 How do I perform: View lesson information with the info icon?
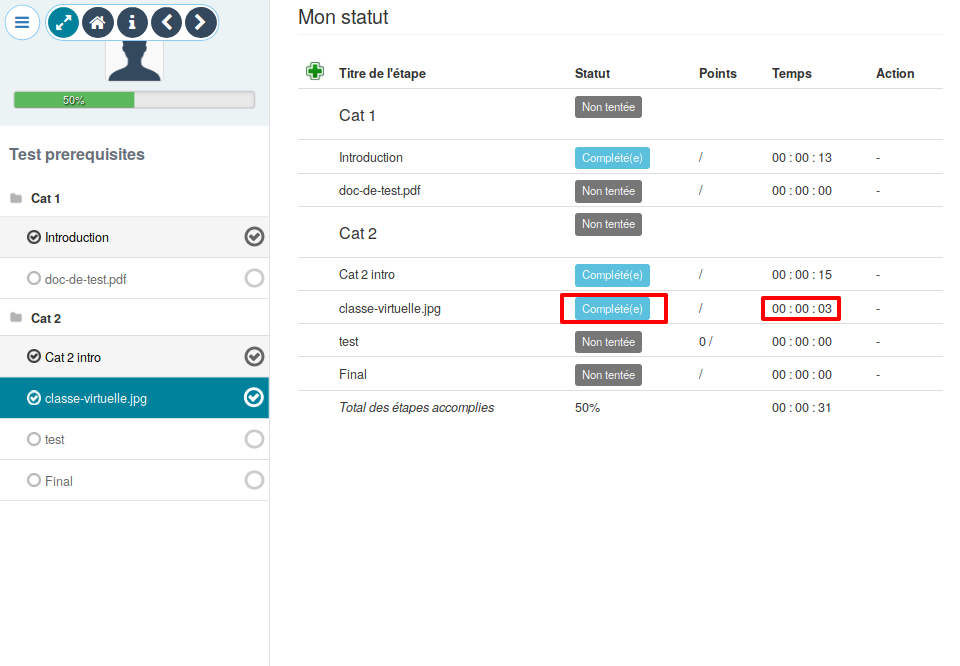click(x=132, y=22)
